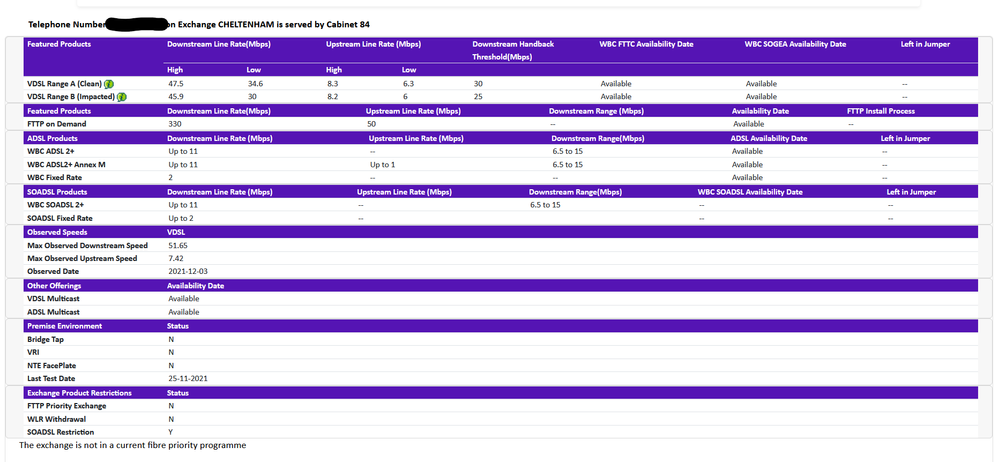Click the WBC SOADSL Availability Date header
Screen dimensions: 999x462
click(750, 192)
